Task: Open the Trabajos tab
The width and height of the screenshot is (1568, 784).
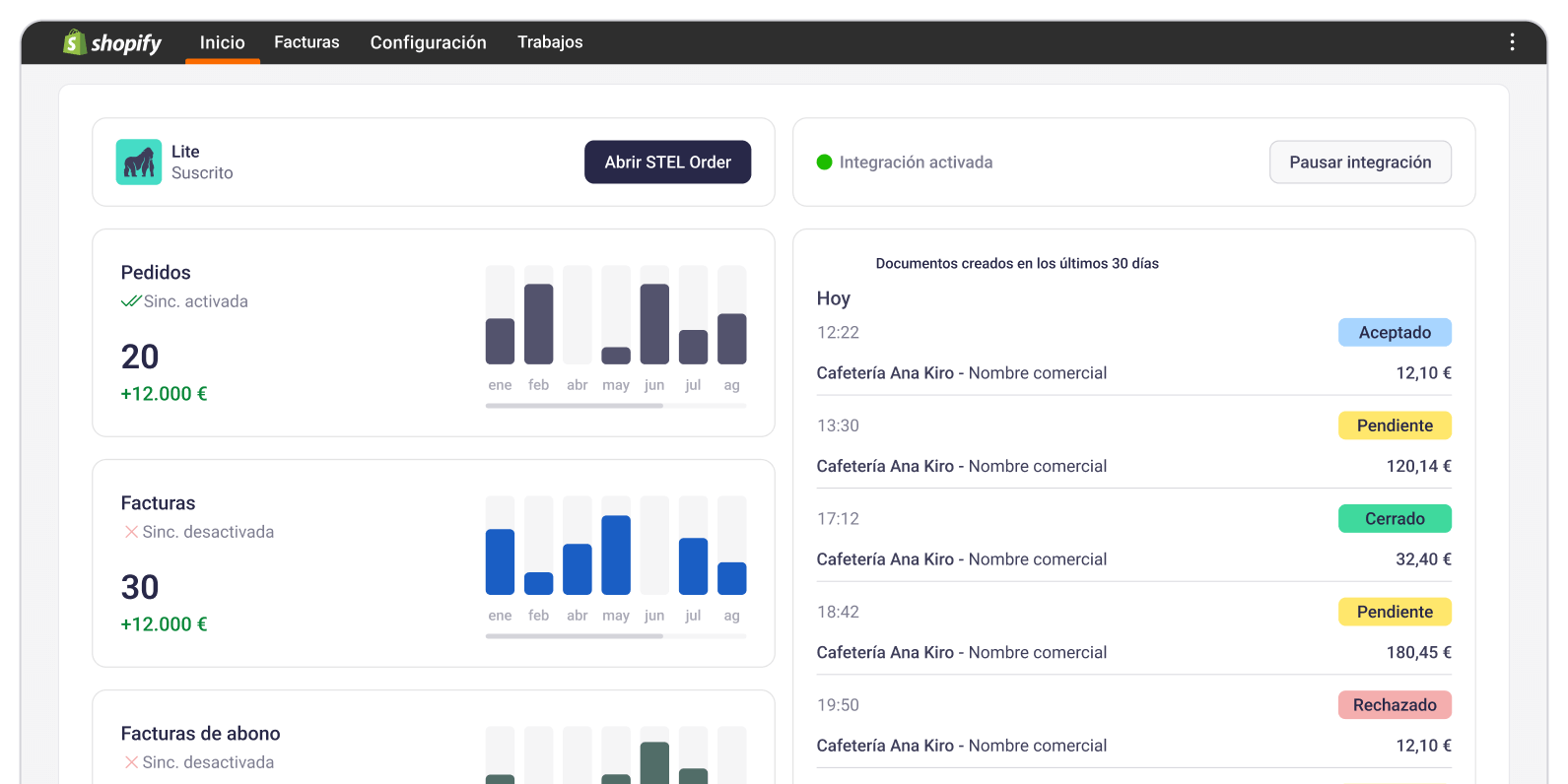Action: [x=550, y=42]
